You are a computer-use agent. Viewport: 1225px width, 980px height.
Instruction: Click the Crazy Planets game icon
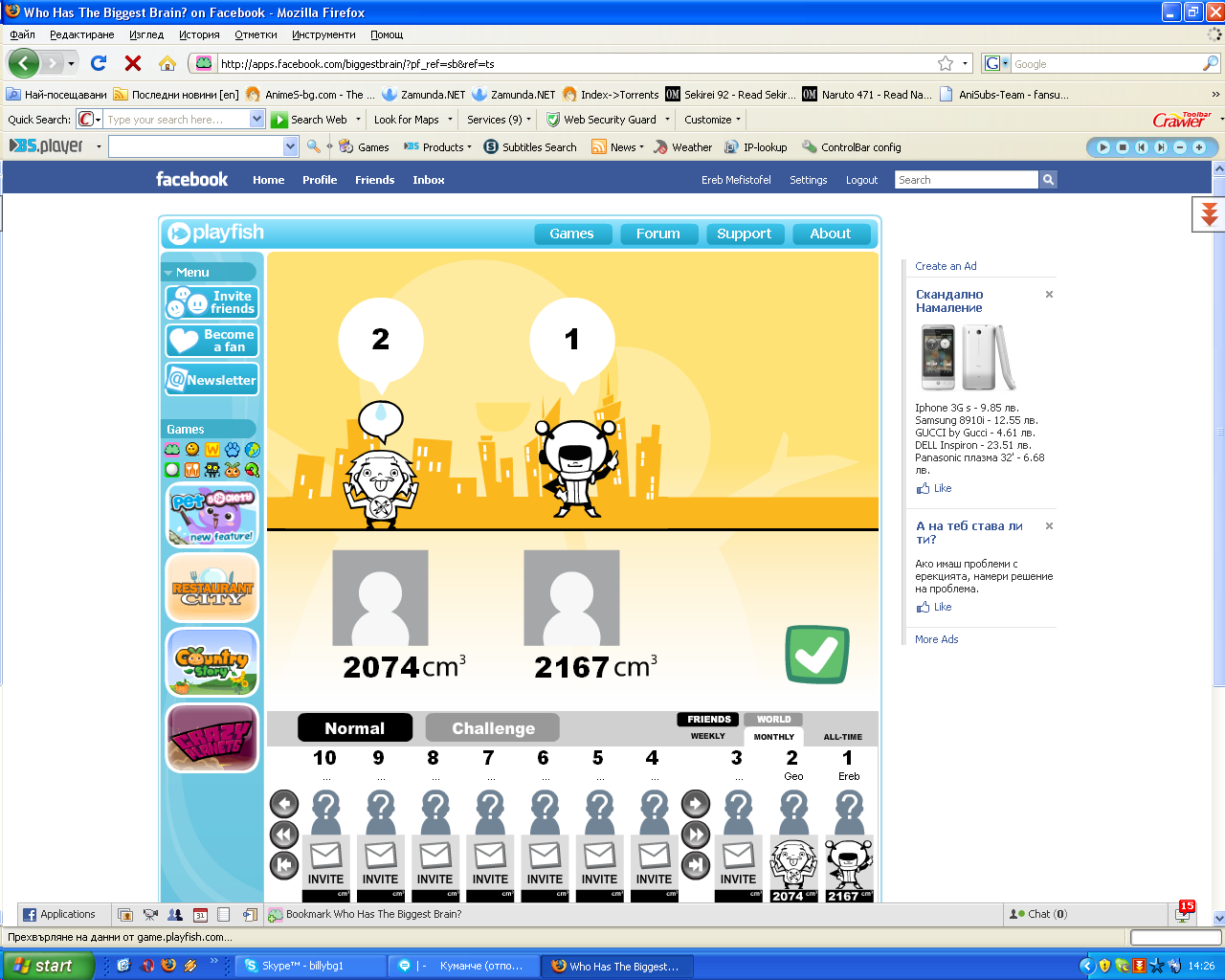point(212,738)
